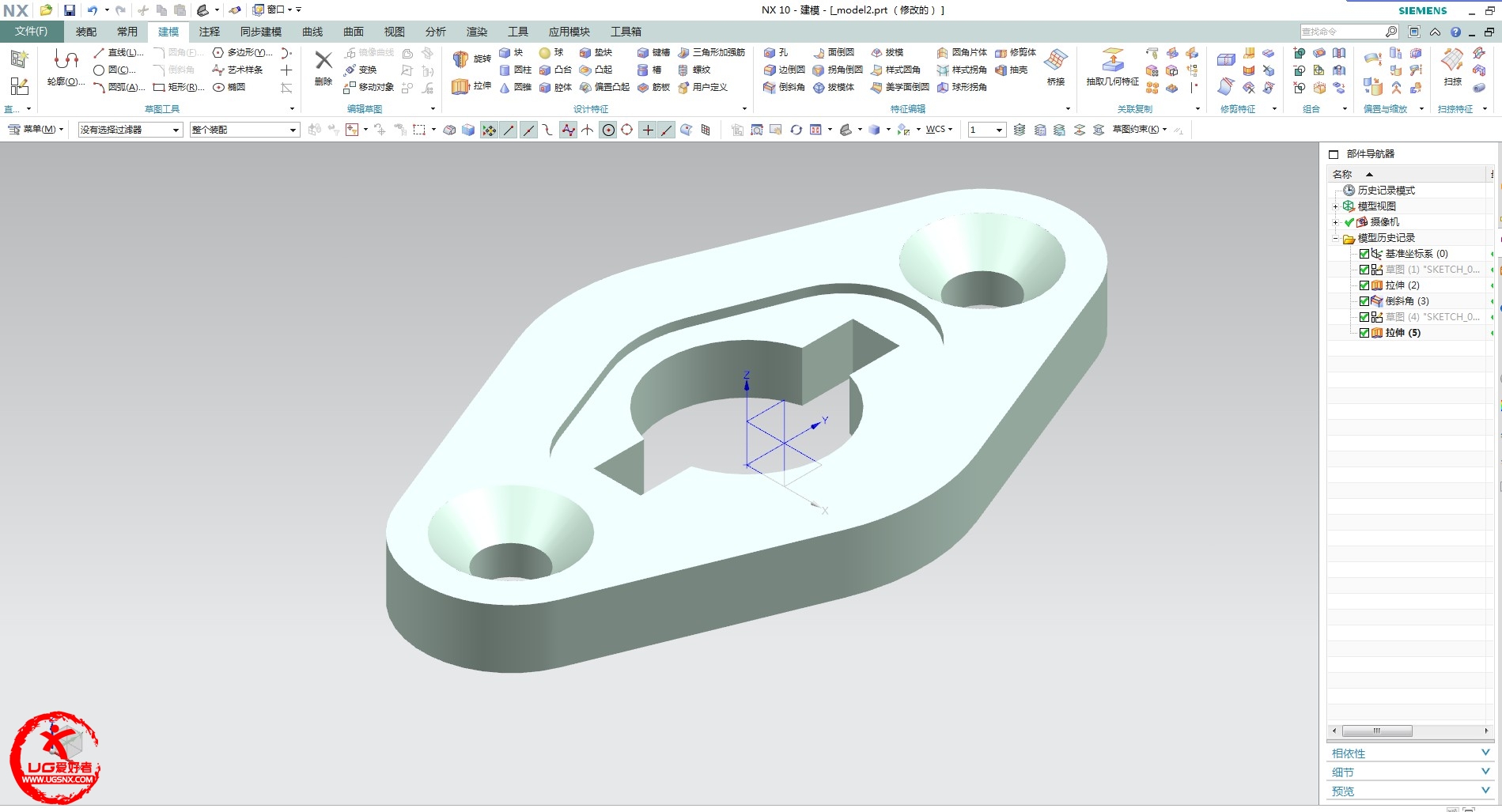
Task: Create a 圆柱 cylinder primitive
Action: click(515, 70)
